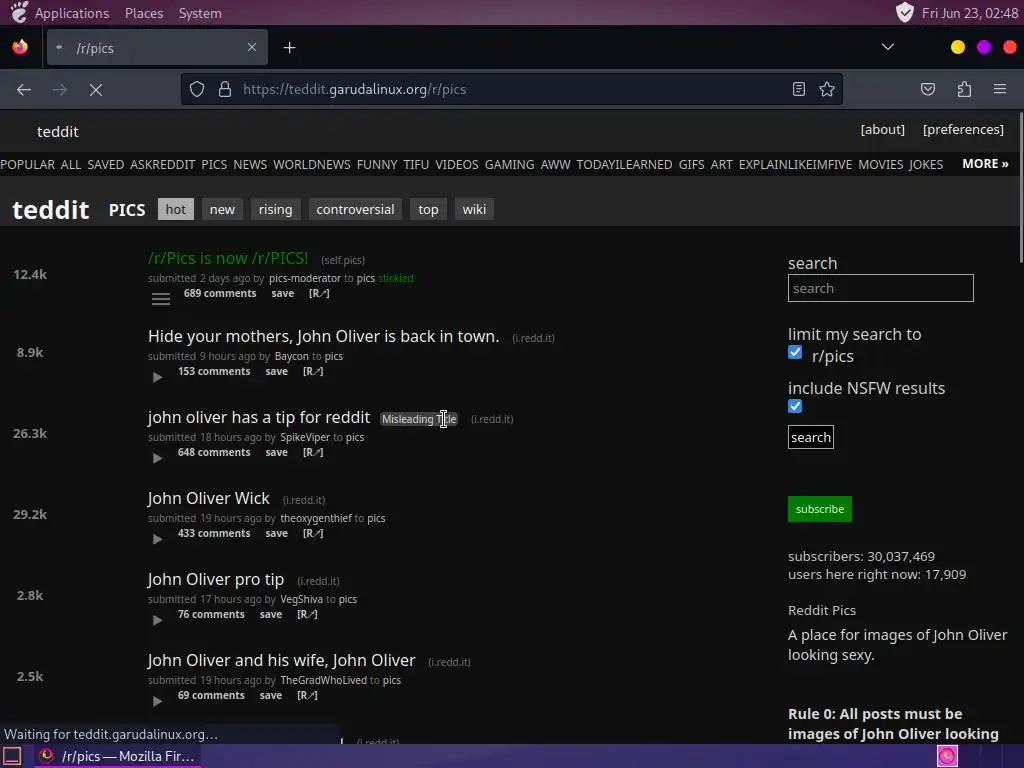Stop loading the page with X icon
The width and height of the screenshot is (1024, 768).
(96, 89)
